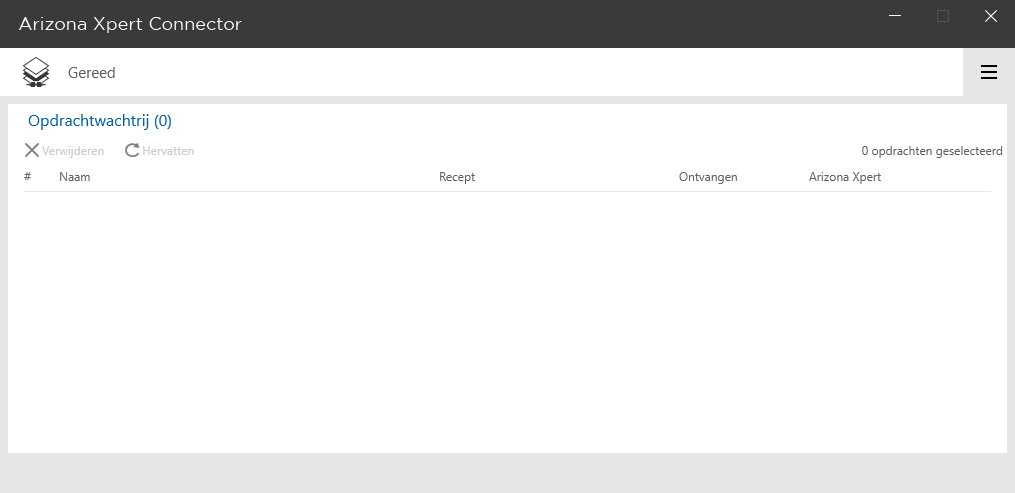
Task: Sort by the Arizona Xpert column header
Action: (x=845, y=177)
